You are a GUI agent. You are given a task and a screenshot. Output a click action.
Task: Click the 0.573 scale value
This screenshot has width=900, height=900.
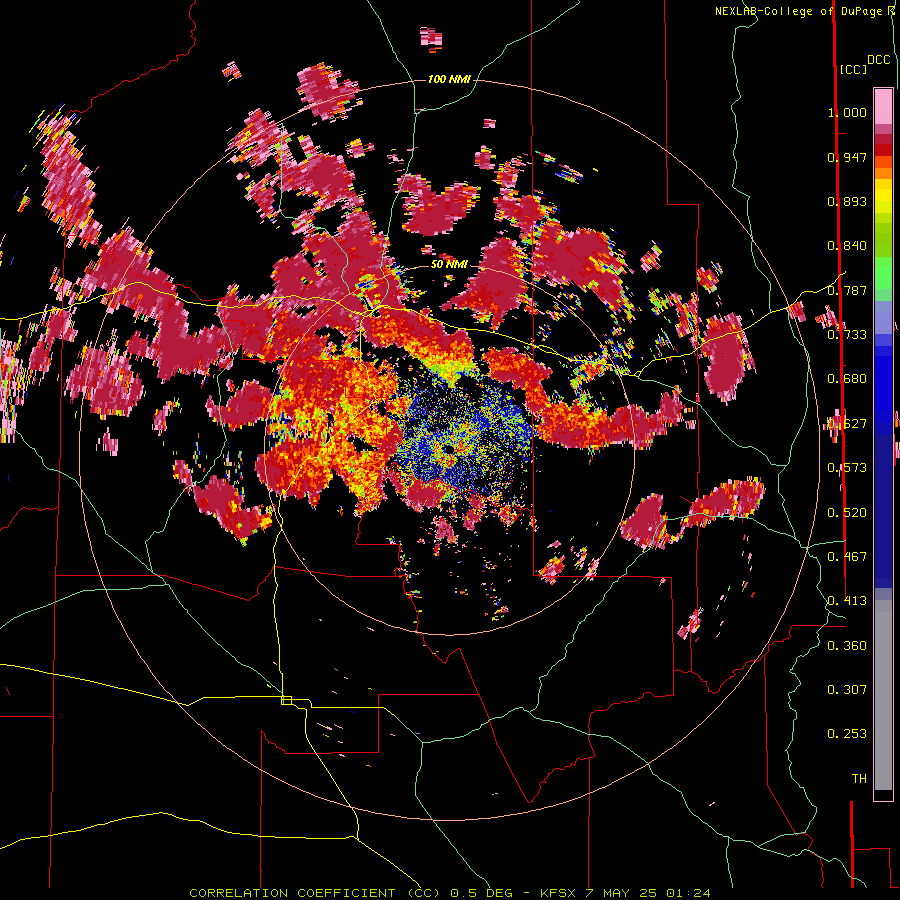point(847,468)
